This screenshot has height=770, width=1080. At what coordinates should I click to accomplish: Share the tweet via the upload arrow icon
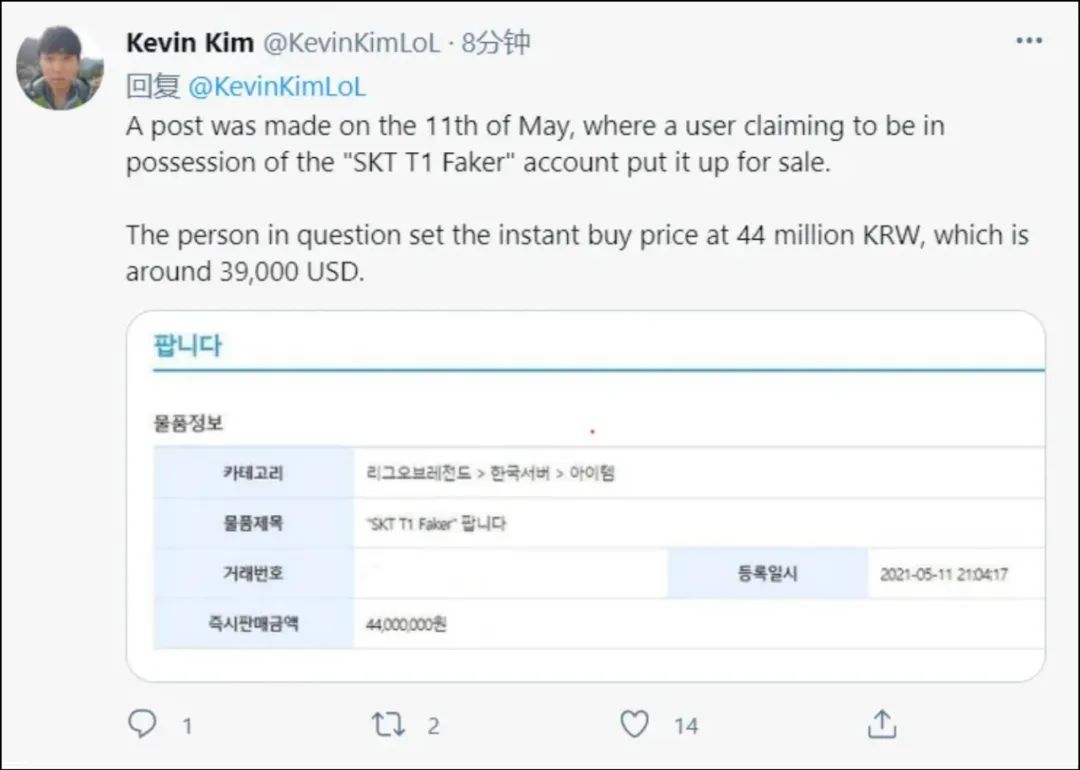point(881,725)
